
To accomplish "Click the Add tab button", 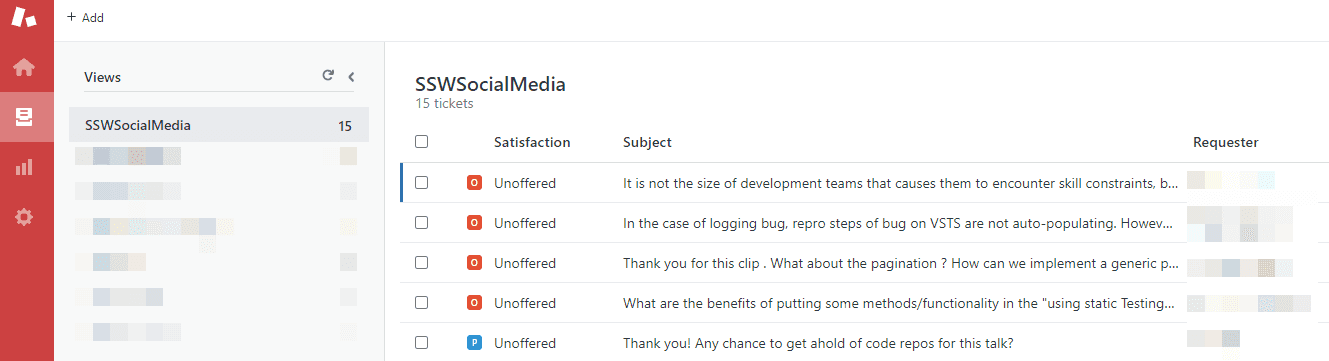I will click(85, 18).
